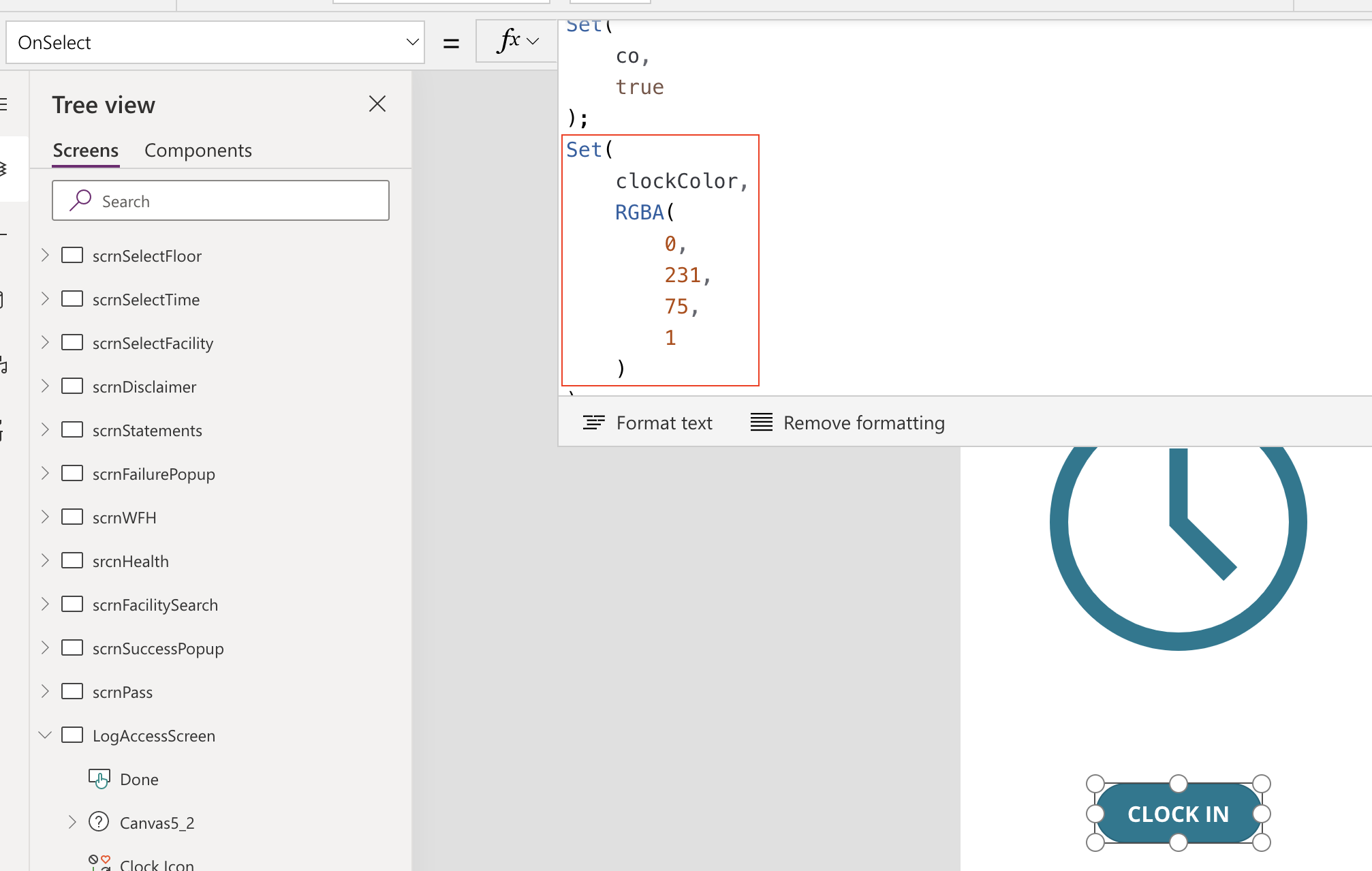This screenshot has width=1372, height=871.
Task: Select the Screens tab
Action: 85,150
